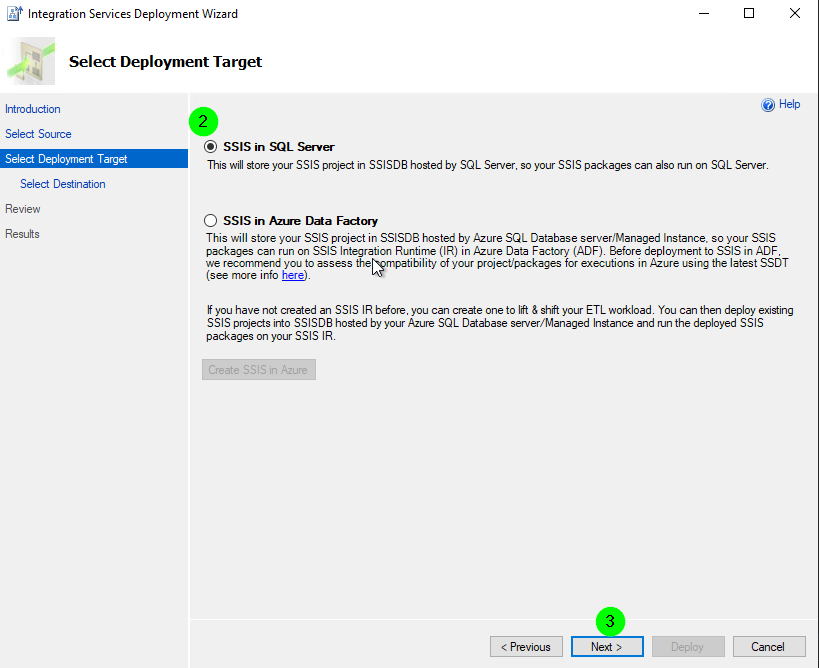Click the SSIS in SQL Server description text
Image resolution: width=819 pixels, height=668 pixels.
pos(488,165)
